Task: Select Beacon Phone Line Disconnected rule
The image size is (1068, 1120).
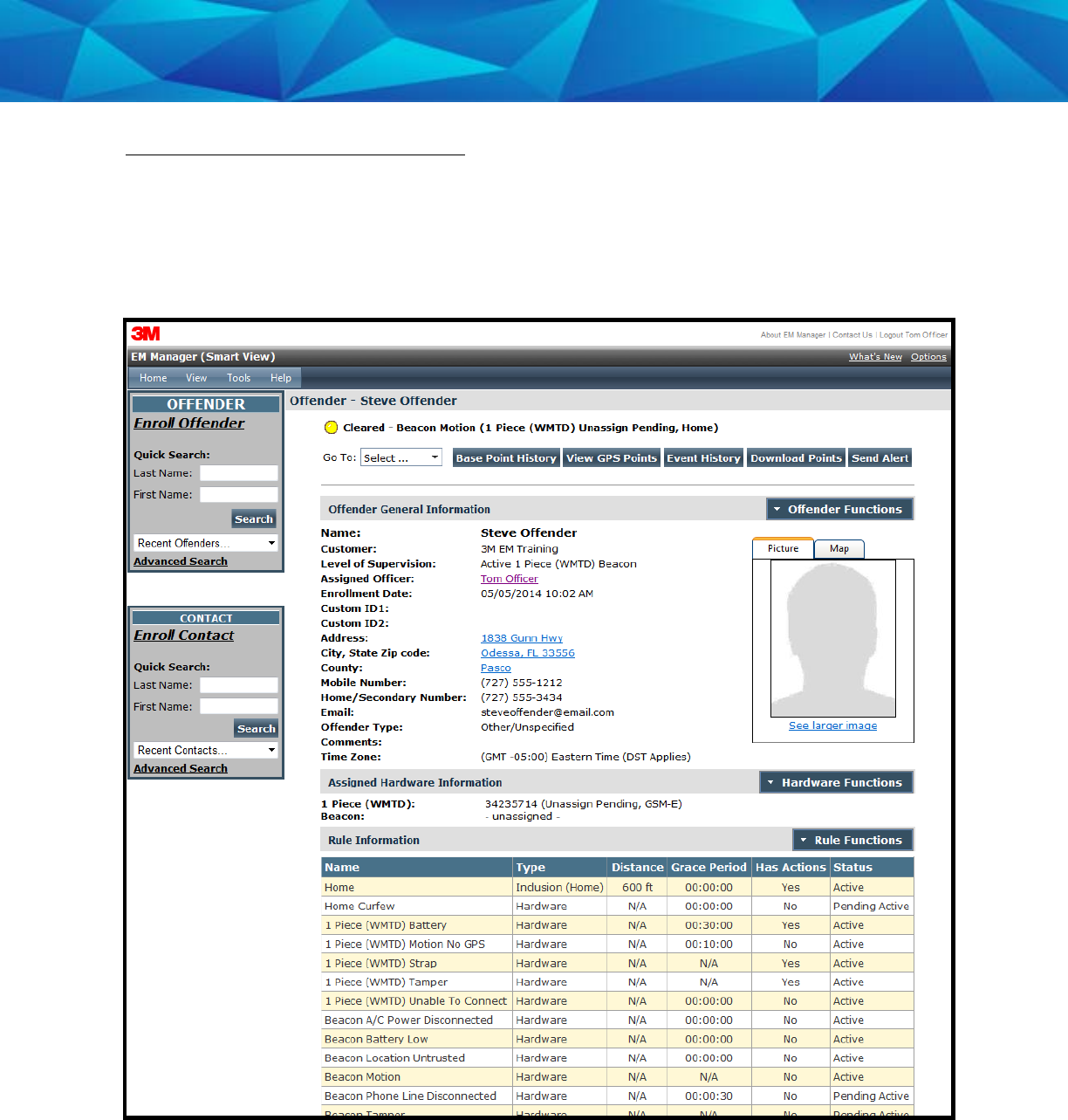Action: [410, 1096]
